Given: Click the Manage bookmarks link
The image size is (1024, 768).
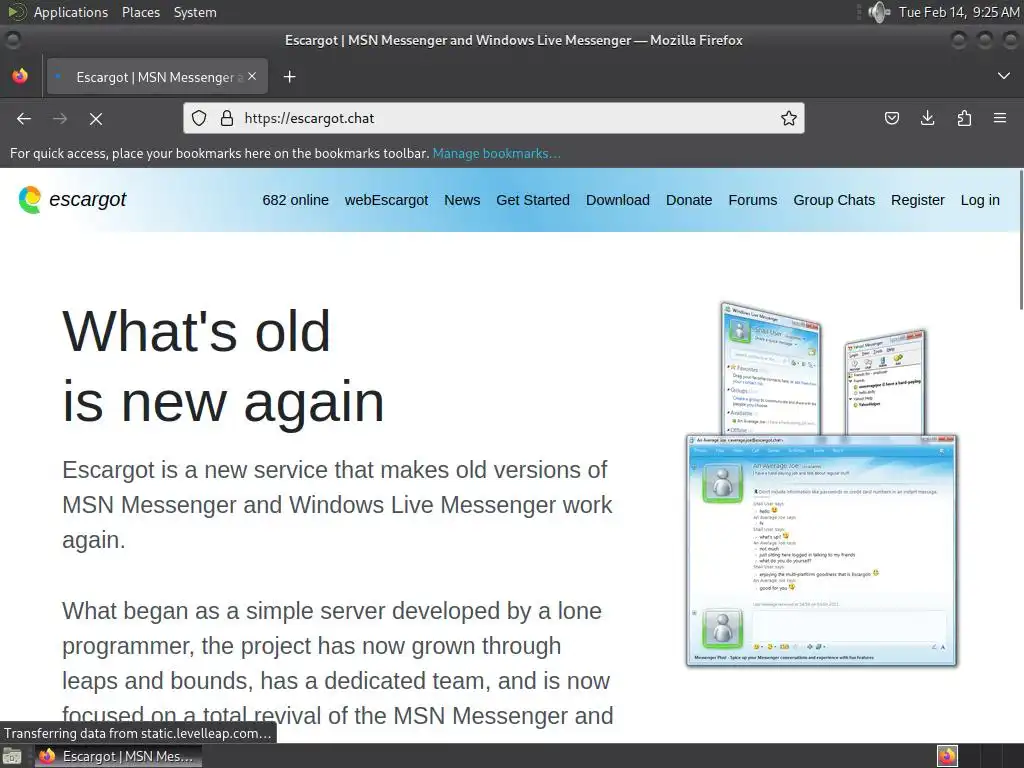Looking at the screenshot, I should pyautogui.click(x=496, y=153).
